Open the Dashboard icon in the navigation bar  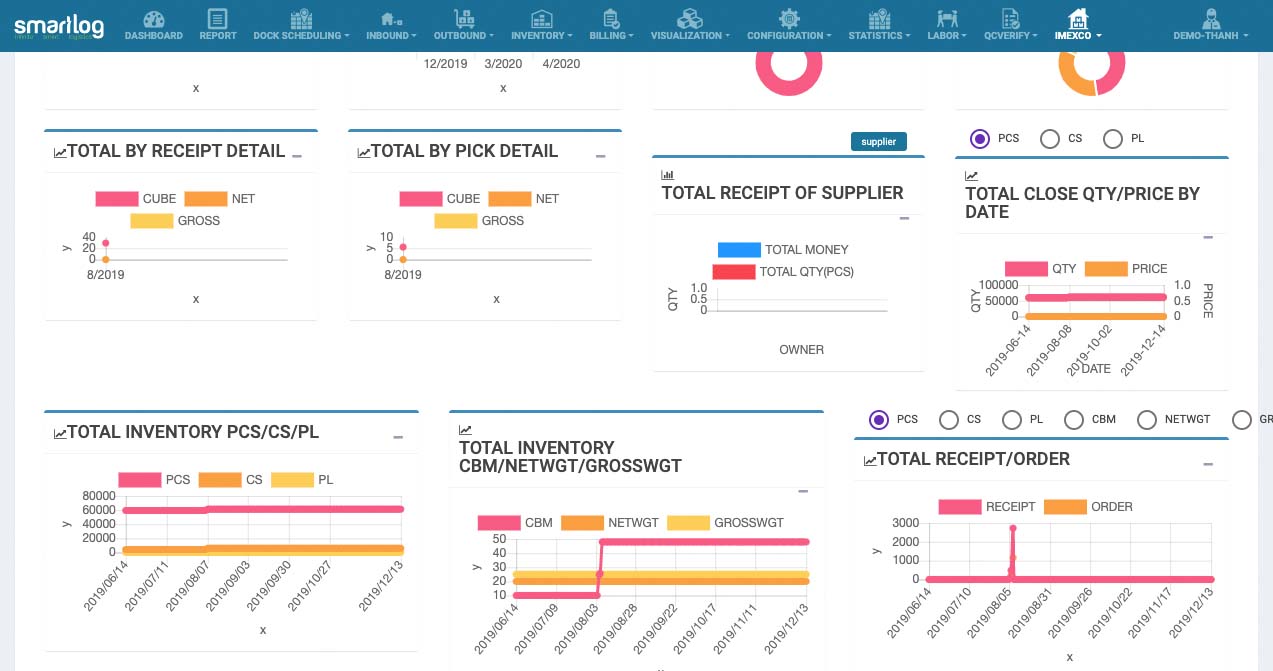[153, 20]
